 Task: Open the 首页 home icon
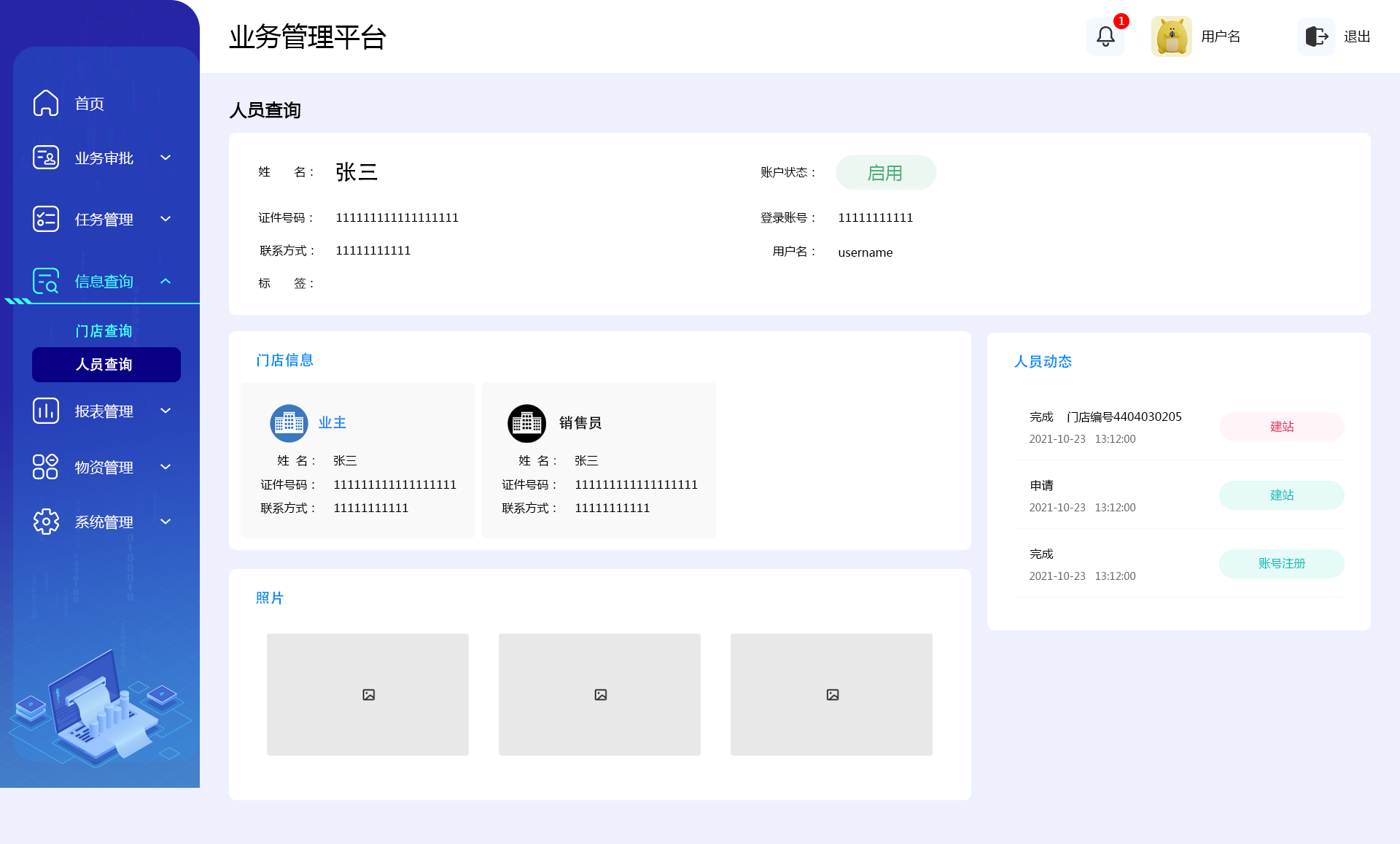46,103
